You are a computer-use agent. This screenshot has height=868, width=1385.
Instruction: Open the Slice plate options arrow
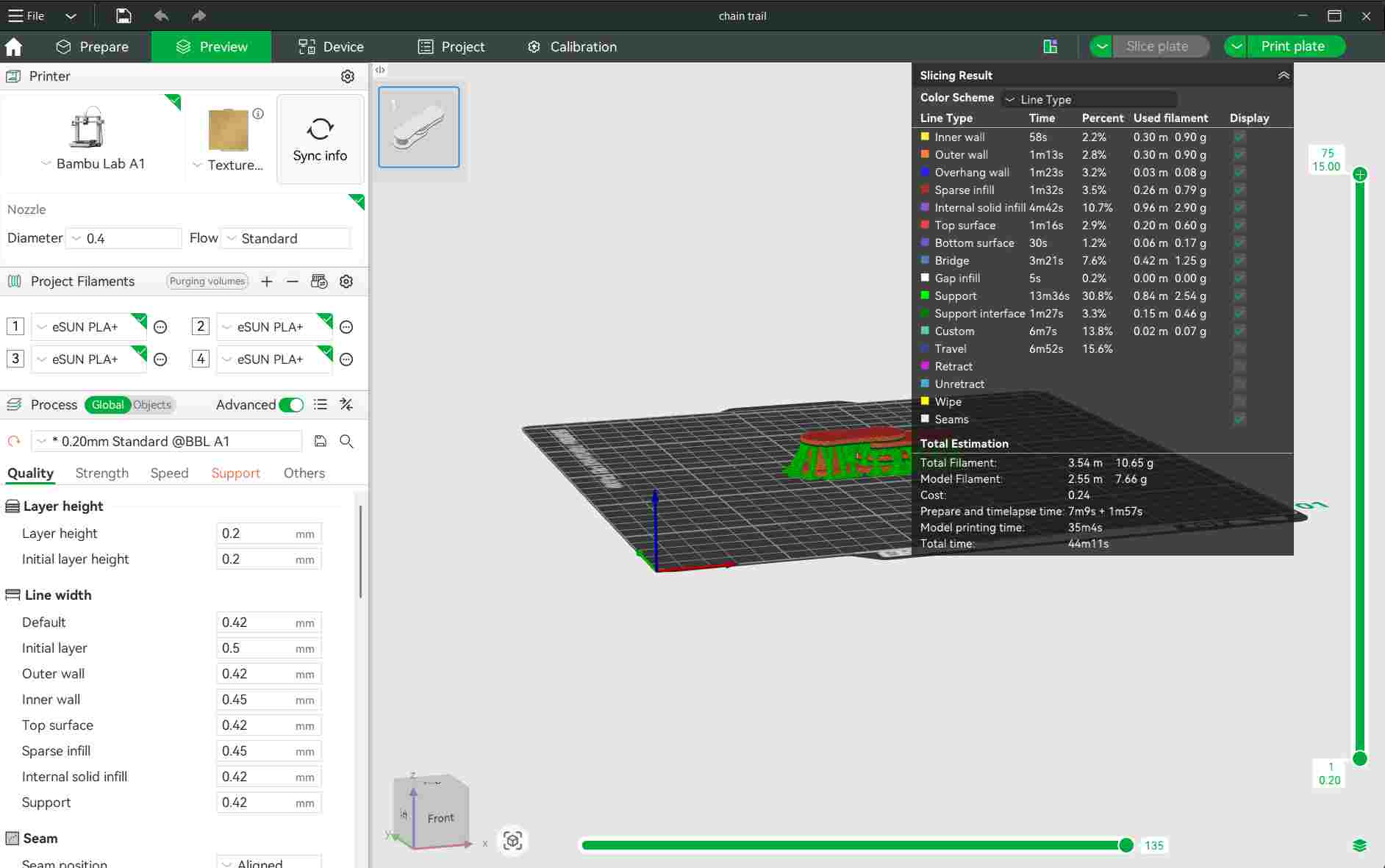pyautogui.click(x=1101, y=47)
